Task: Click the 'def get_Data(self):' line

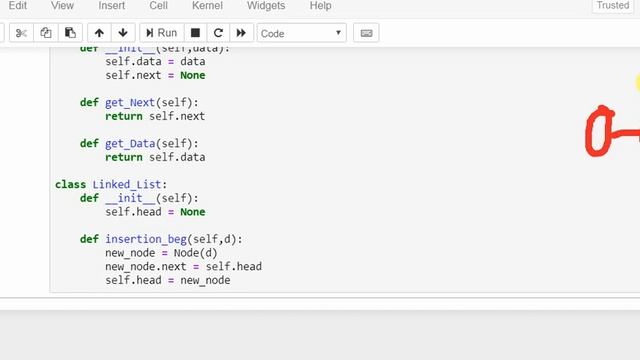Action: 139,144
